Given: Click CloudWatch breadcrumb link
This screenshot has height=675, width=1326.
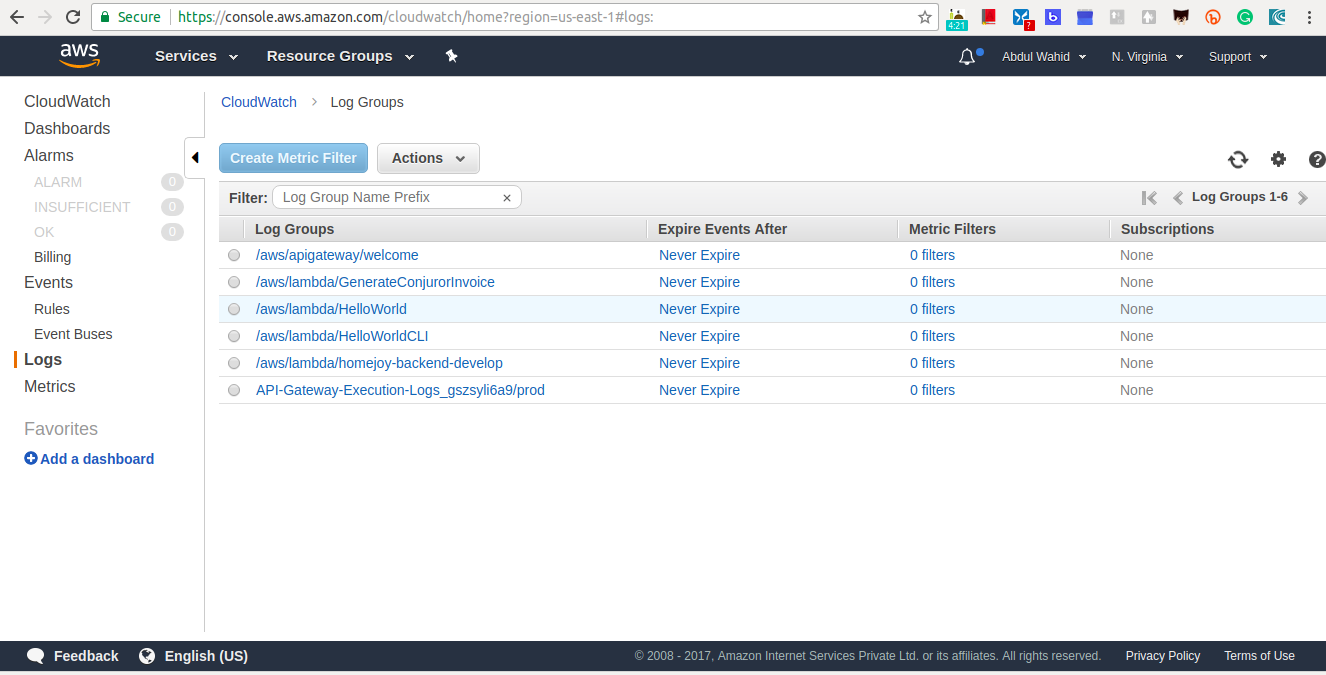Looking at the screenshot, I should [259, 102].
